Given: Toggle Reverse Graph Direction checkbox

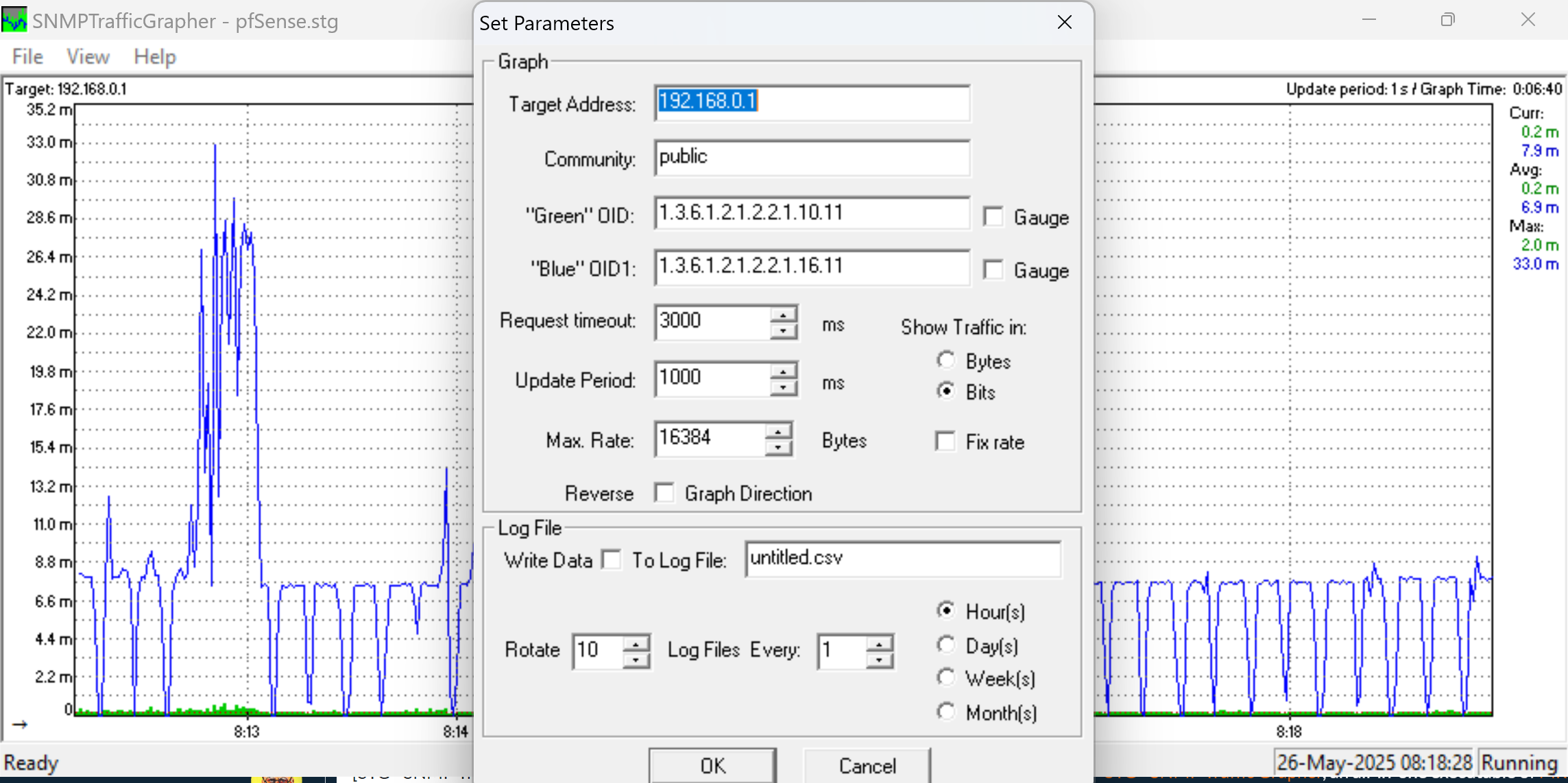Looking at the screenshot, I should (x=664, y=493).
